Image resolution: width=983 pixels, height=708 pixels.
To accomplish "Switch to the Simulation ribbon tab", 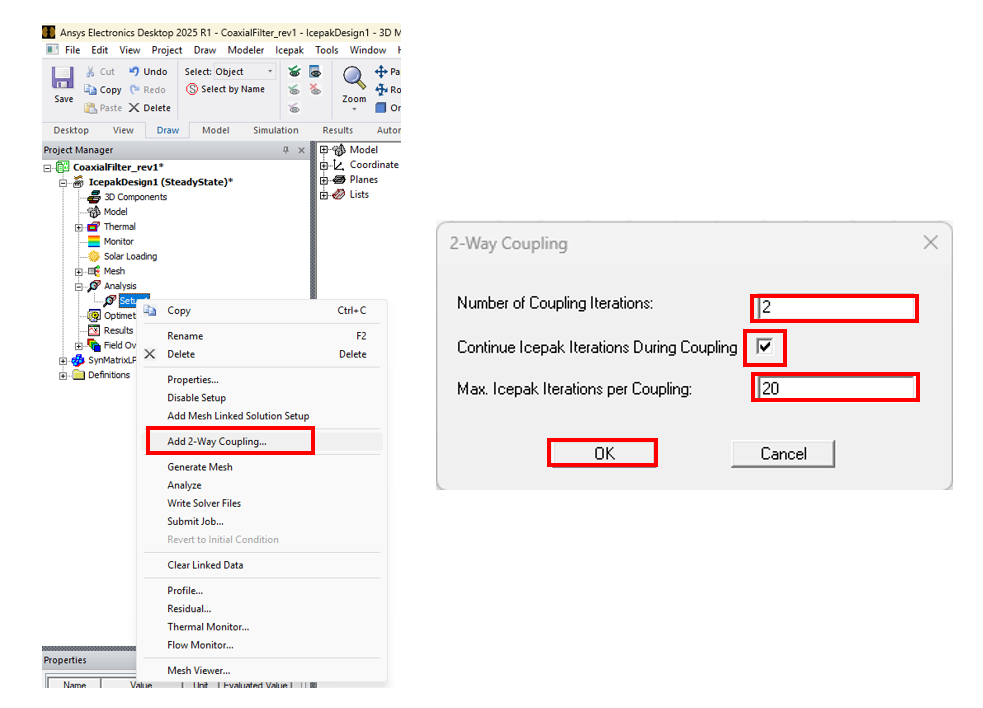I will [x=276, y=130].
